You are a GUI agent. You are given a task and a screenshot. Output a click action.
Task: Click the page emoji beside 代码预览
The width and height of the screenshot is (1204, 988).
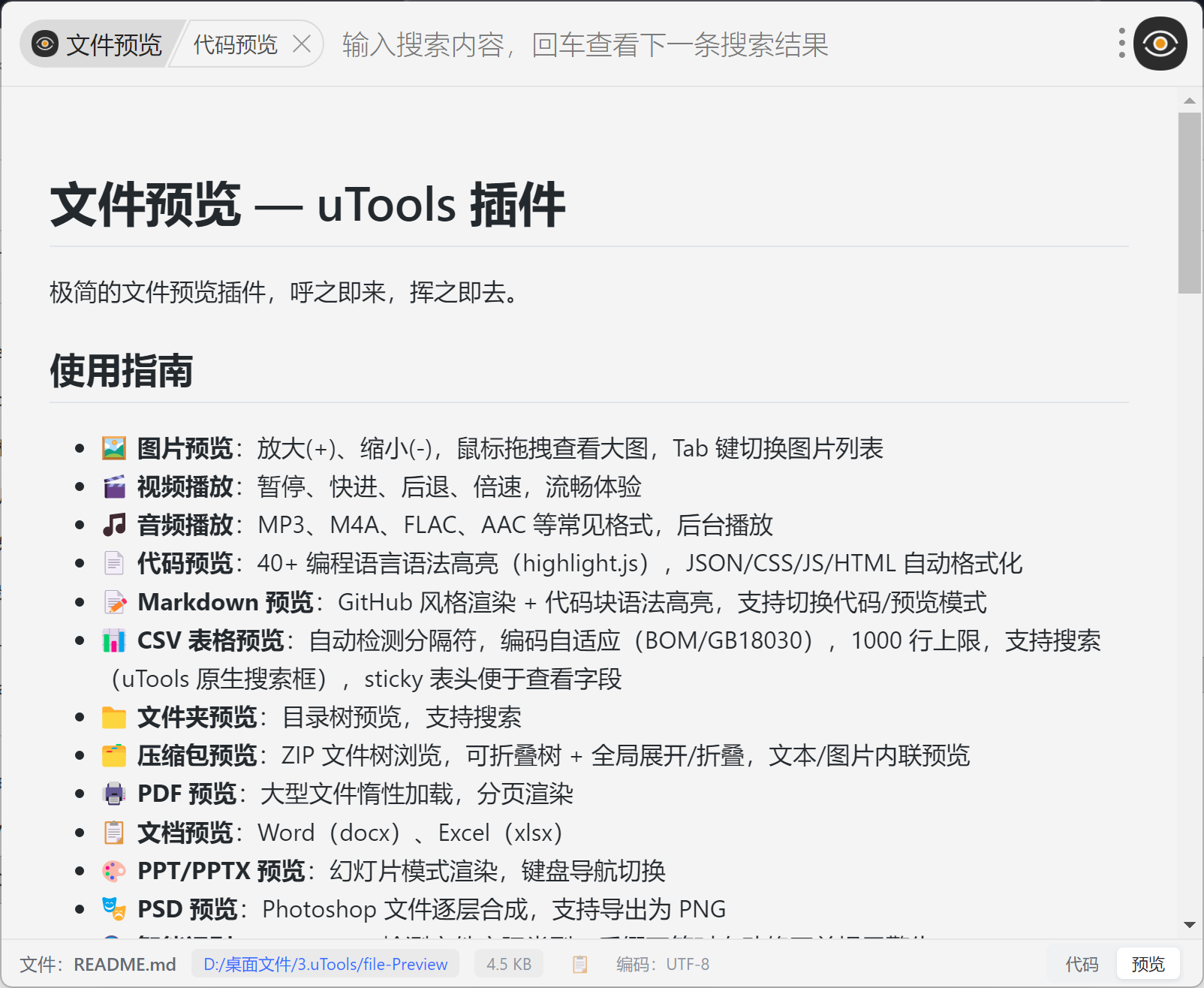point(114,563)
